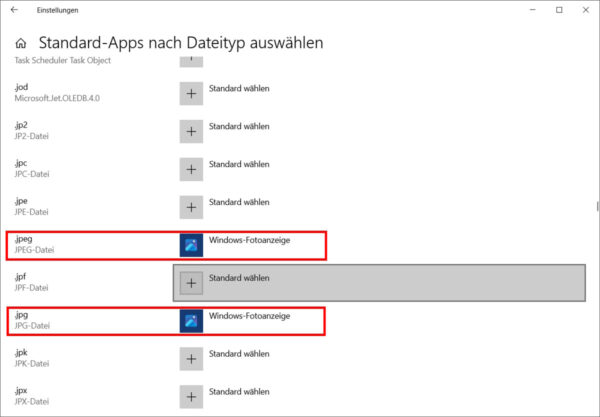Screen dimensions: 600x417
Task: Click the vertical scrollbar thumb
Action: point(597,206)
